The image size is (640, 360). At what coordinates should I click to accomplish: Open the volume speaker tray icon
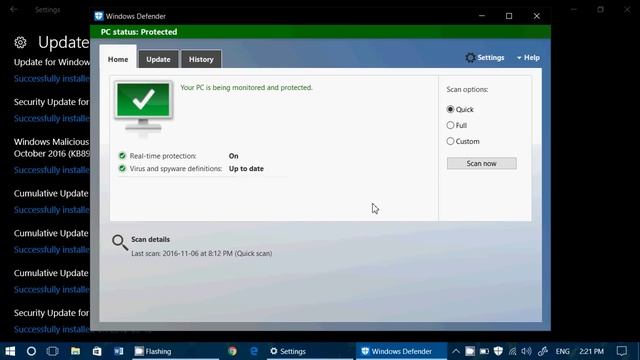[x=527, y=351]
